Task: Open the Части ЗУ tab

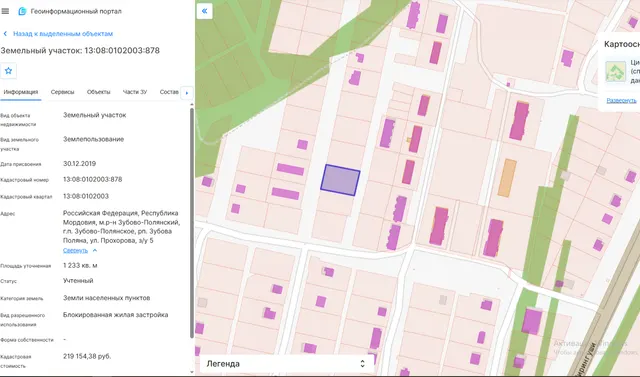Action: tap(135, 92)
